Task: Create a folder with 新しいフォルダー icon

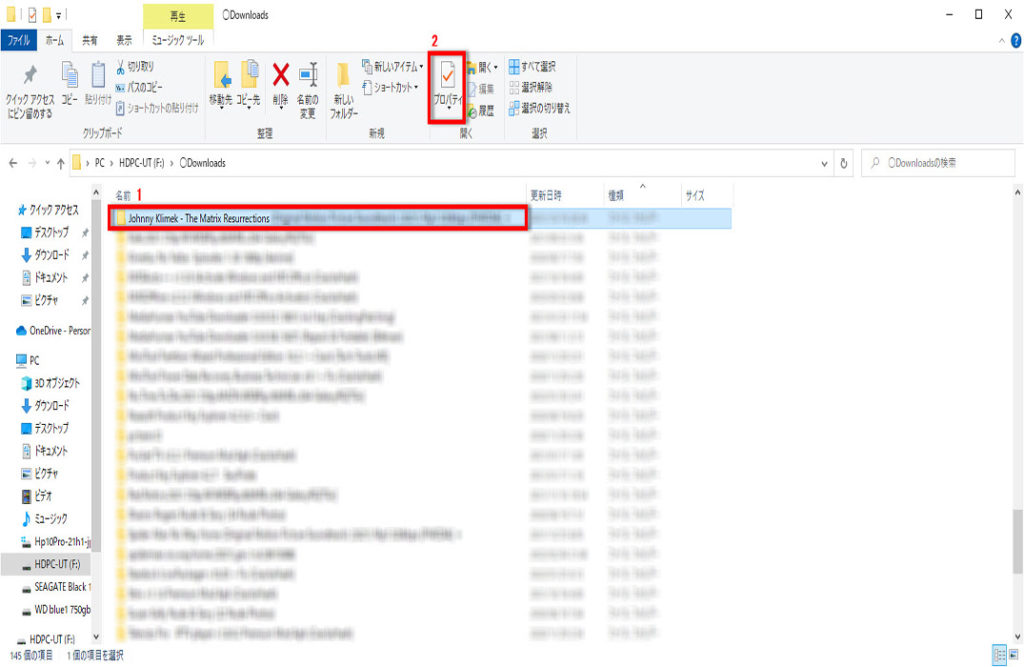Action: point(343,80)
